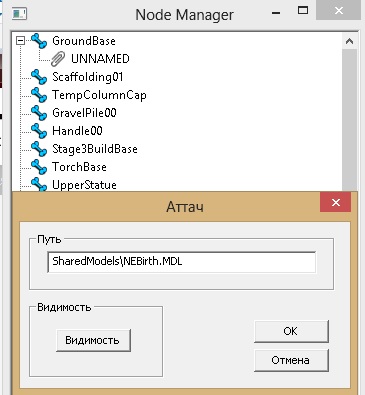Image resolution: width=365 pixels, height=395 pixels.
Task: Click the GroundBase bone icon
Action: (x=39, y=41)
